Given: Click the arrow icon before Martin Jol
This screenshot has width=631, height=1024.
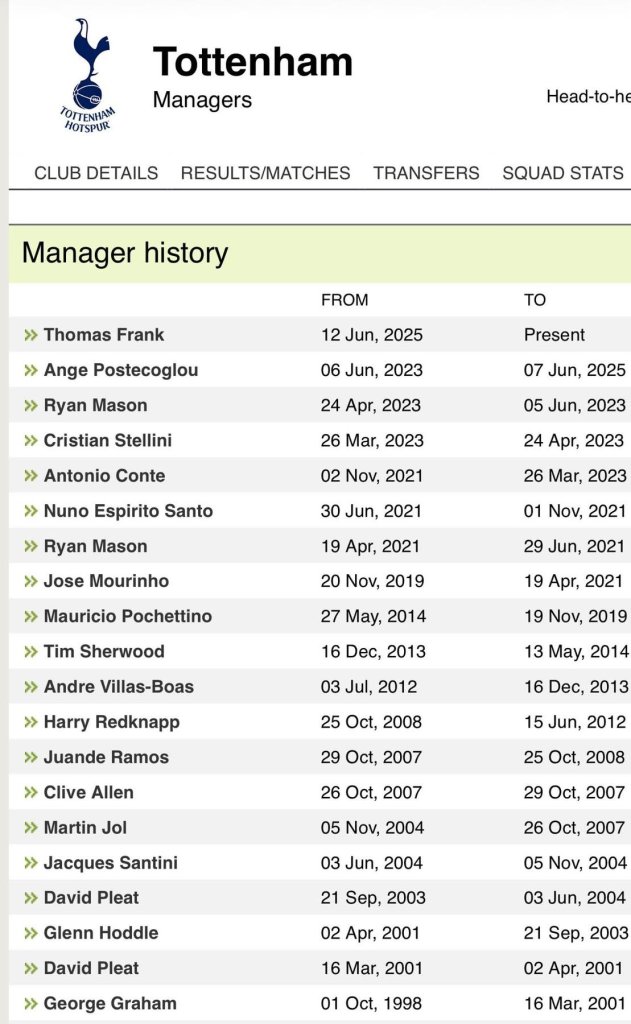Looking at the screenshot, I should click(x=31, y=827).
